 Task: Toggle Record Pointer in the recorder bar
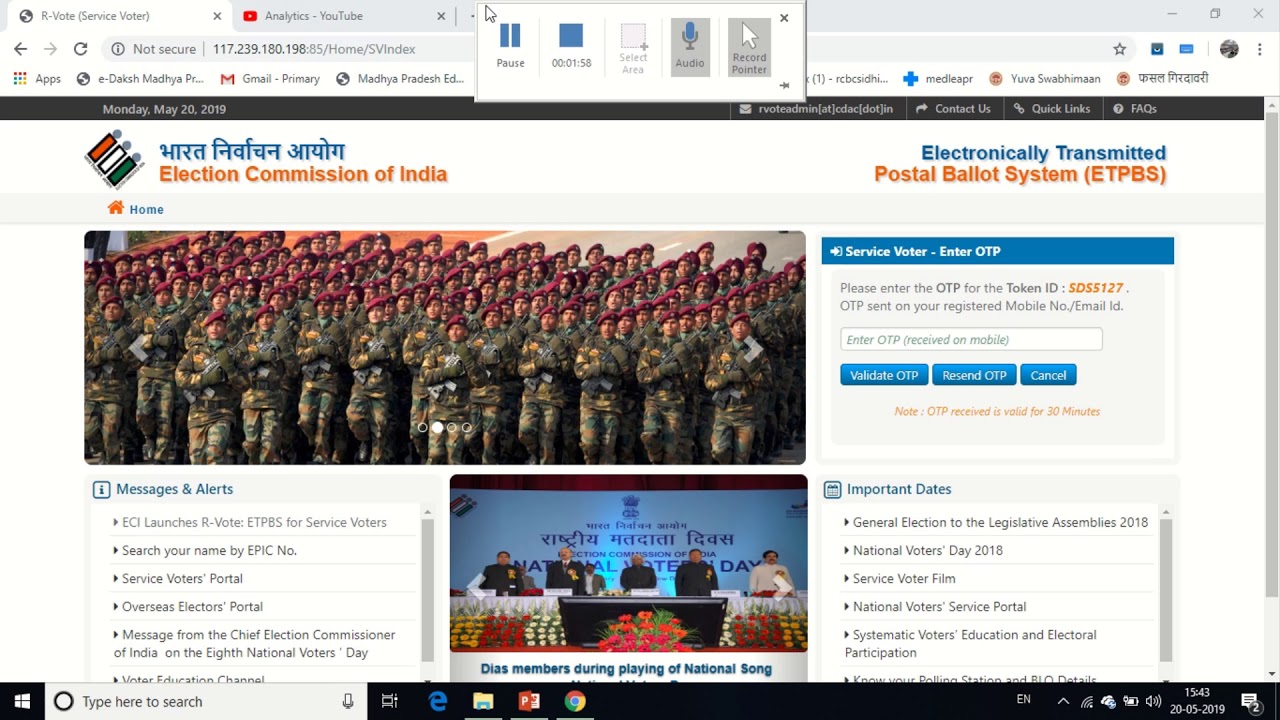coord(749,46)
